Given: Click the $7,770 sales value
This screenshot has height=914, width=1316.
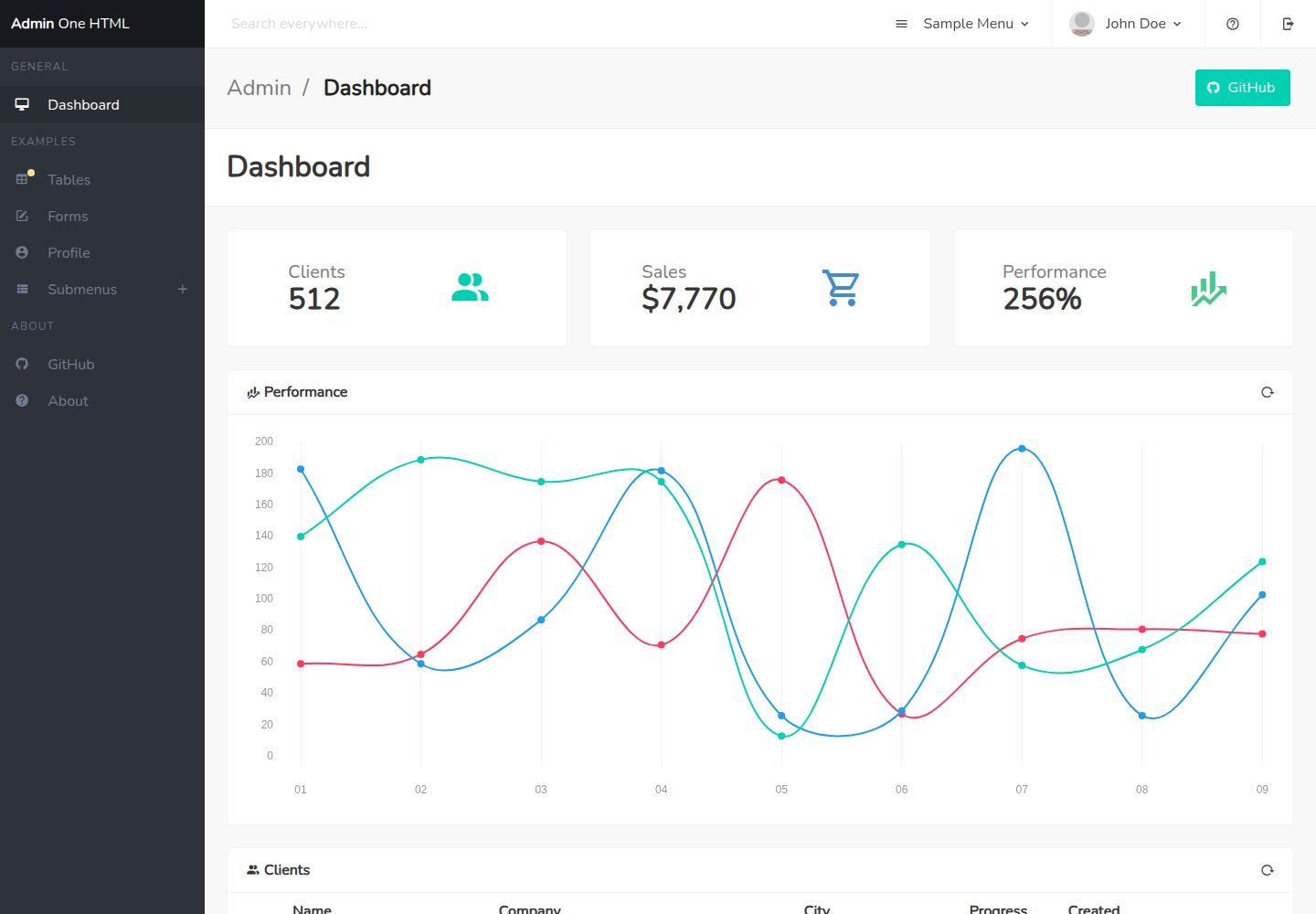Looking at the screenshot, I should 688,299.
